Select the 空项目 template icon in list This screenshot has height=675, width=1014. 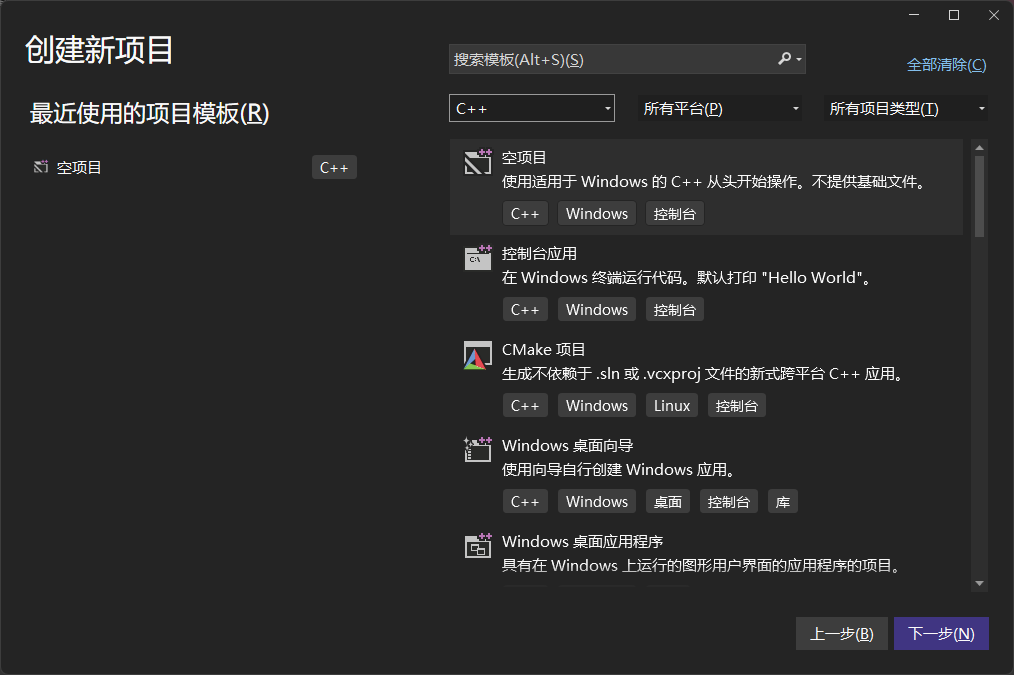click(478, 162)
